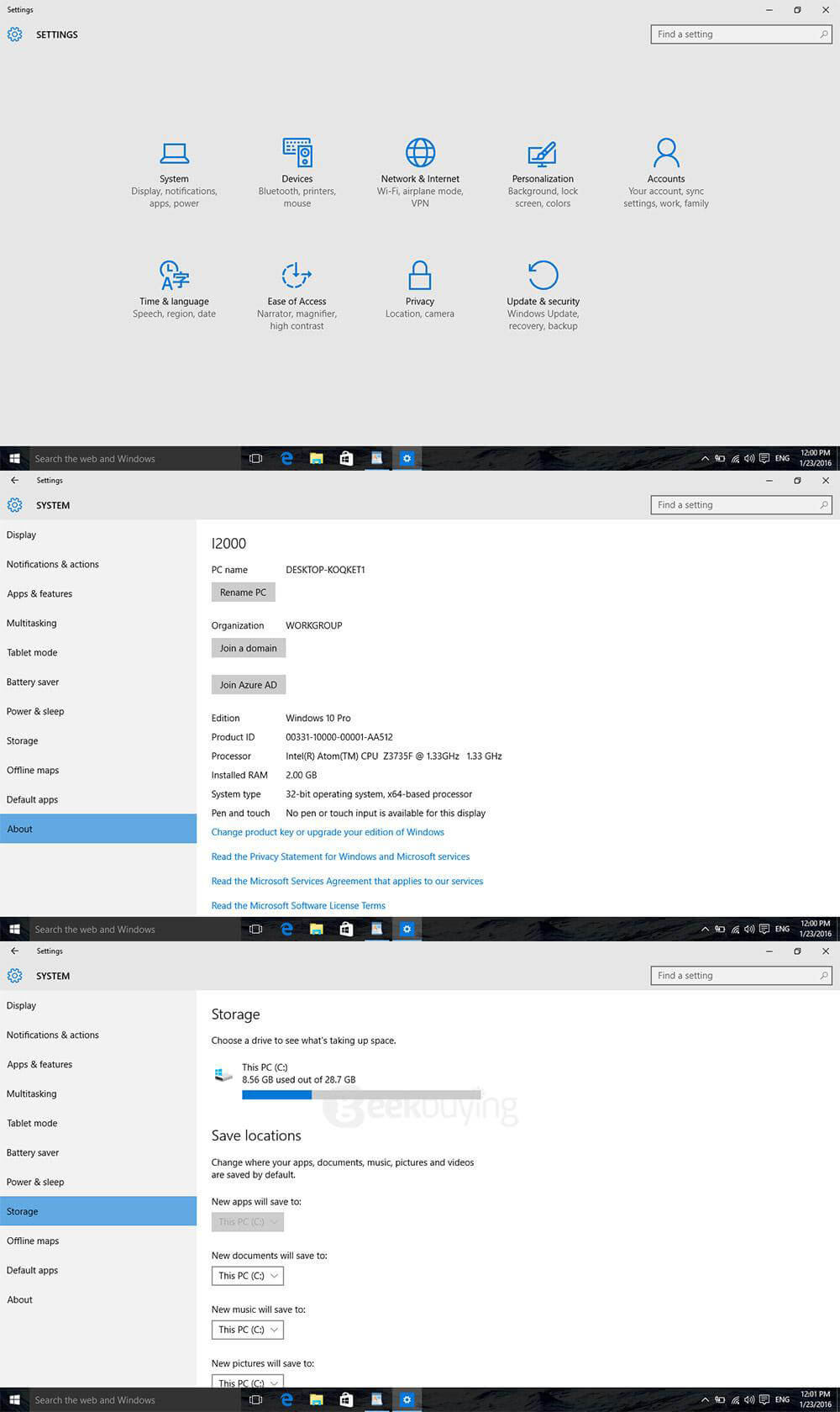Go back using the arrow on the About page

click(x=14, y=480)
